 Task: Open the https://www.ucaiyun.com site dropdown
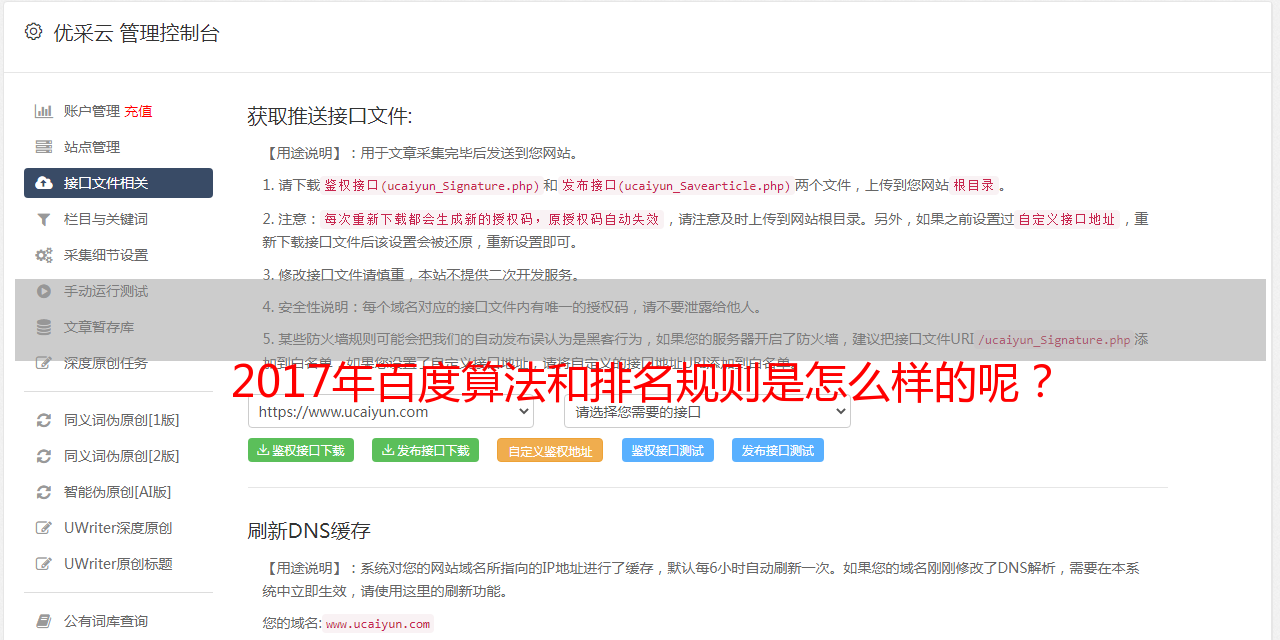point(391,411)
